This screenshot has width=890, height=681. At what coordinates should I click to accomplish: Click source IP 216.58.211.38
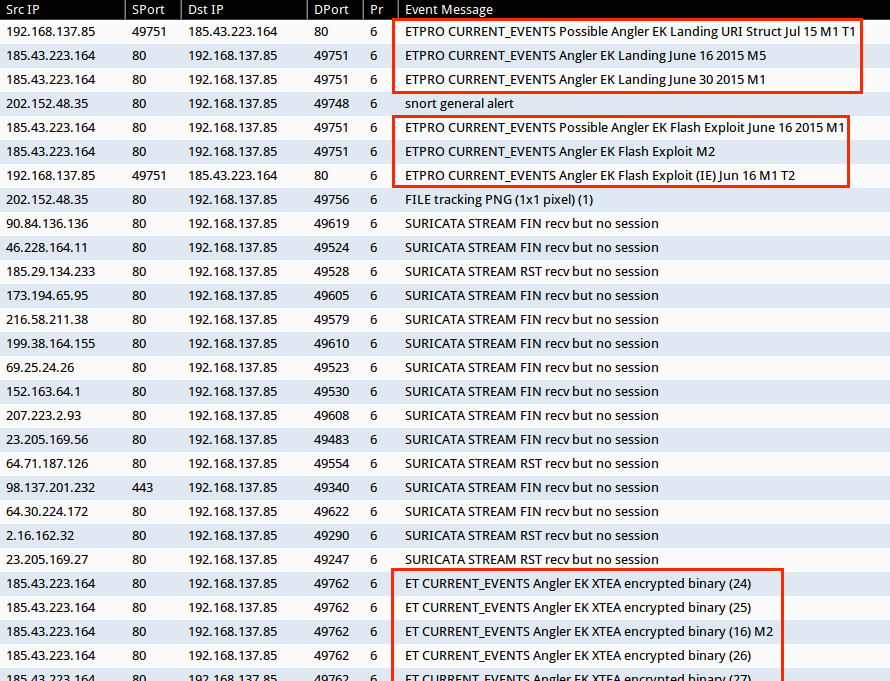pyautogui.click(x=47, y=320)
